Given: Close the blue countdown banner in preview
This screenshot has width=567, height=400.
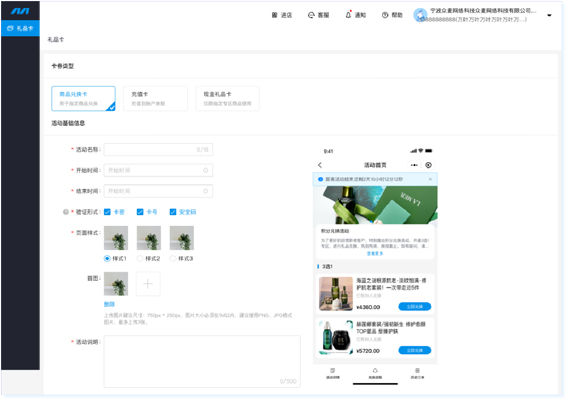Looking at the screenshot, I should click(x=430, y=179).
